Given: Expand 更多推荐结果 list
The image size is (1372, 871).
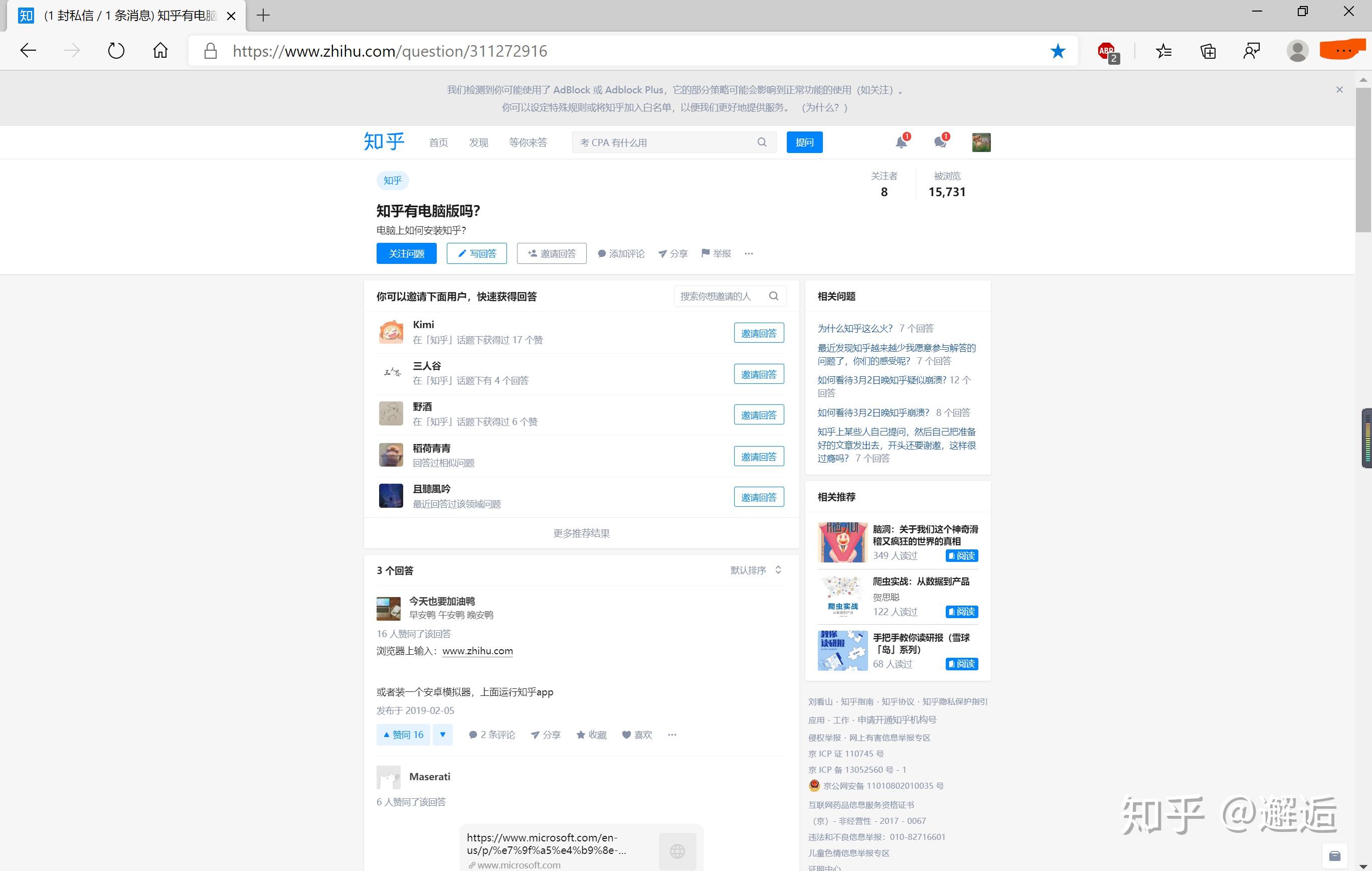Looking at the screenshot, I should pyautogui.click(x=581, y=533).
